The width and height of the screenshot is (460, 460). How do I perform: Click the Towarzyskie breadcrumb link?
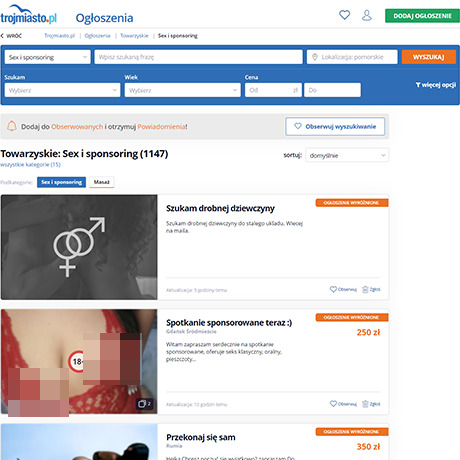[134, 36]
